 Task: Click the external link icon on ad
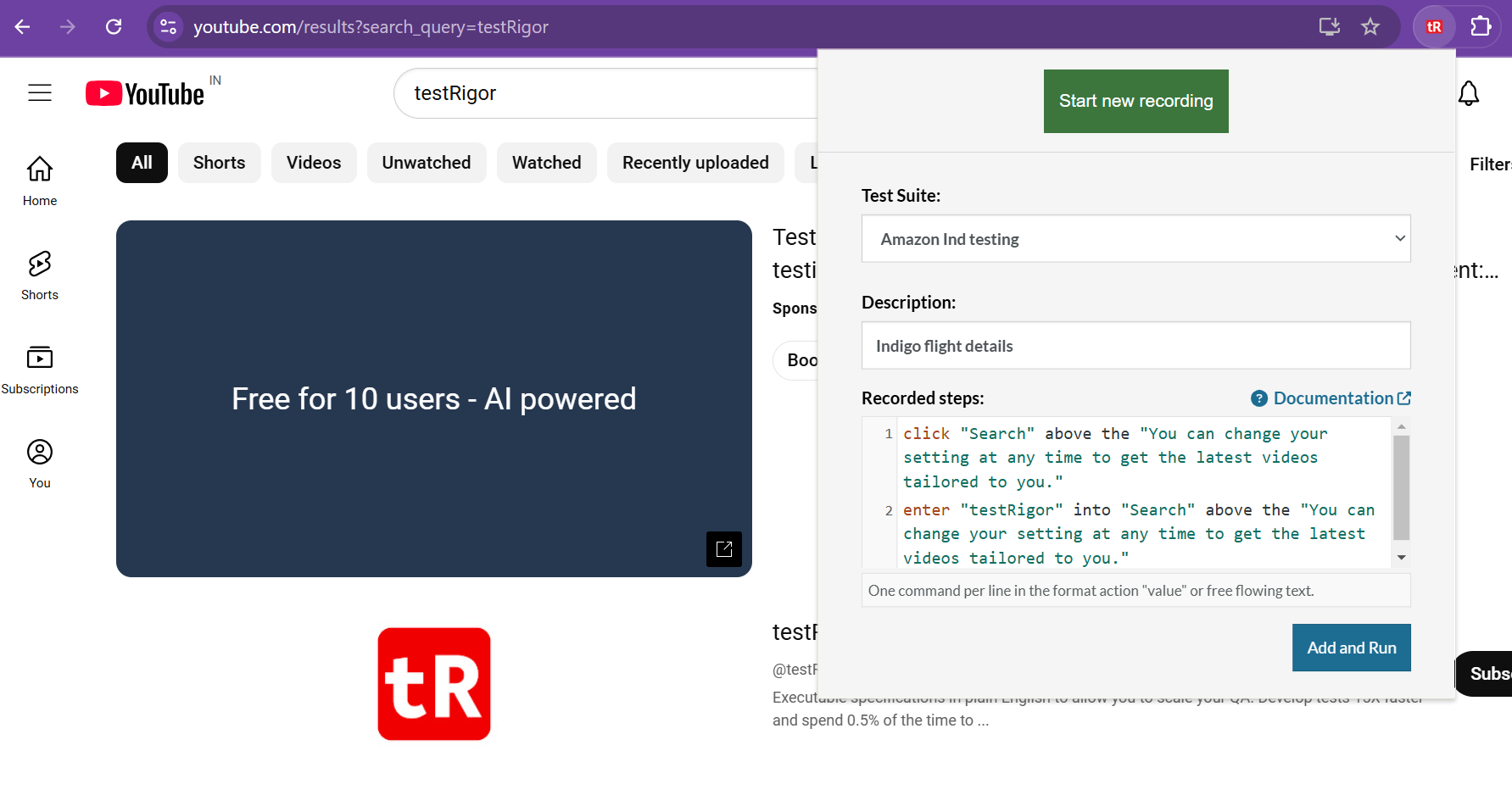724,549
